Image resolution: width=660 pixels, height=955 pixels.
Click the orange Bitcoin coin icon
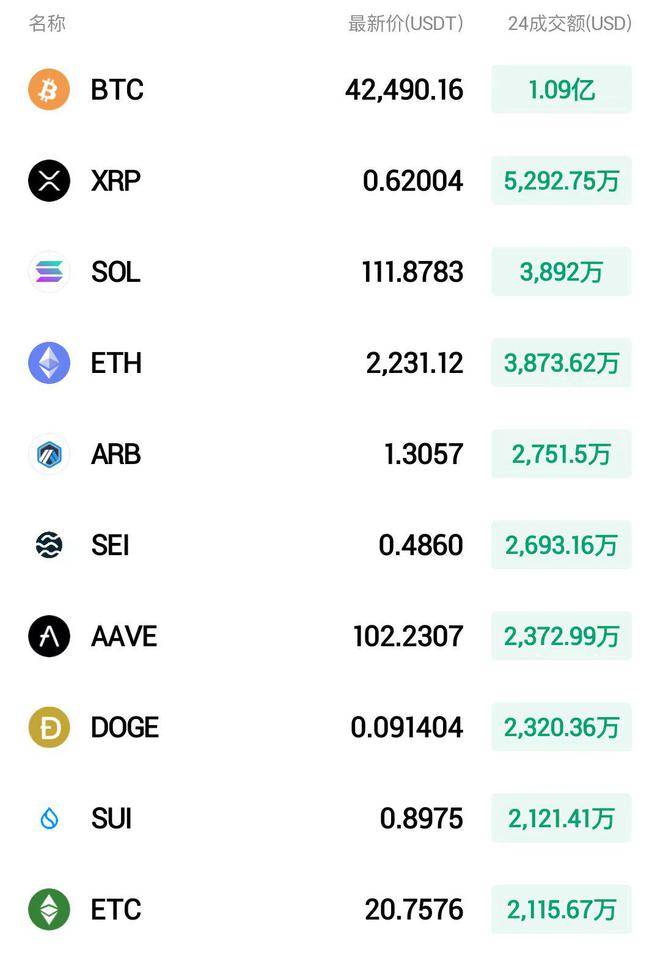(x=49, y=90)
